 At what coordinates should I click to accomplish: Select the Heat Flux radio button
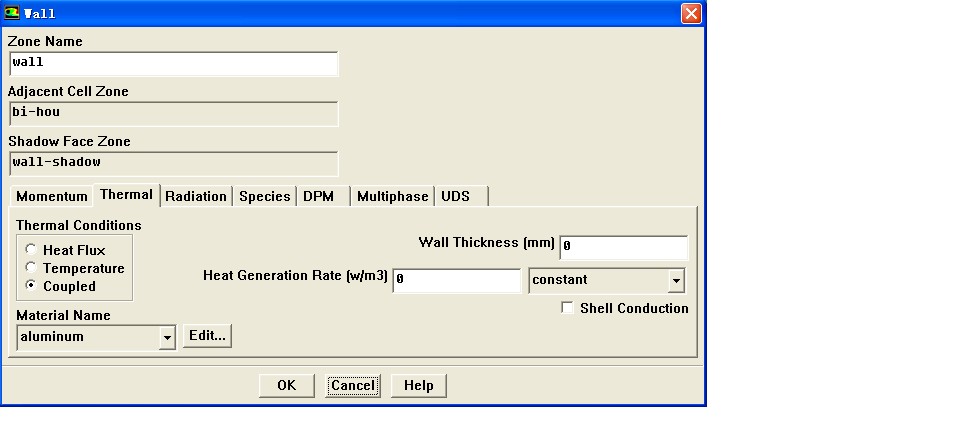click(32, 250)
